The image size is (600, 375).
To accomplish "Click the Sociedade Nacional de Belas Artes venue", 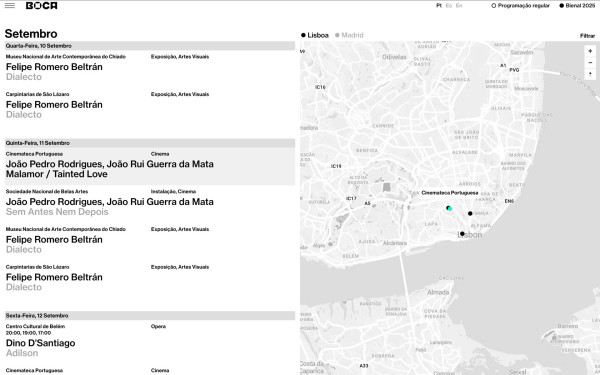I will [x=47, y=191].
